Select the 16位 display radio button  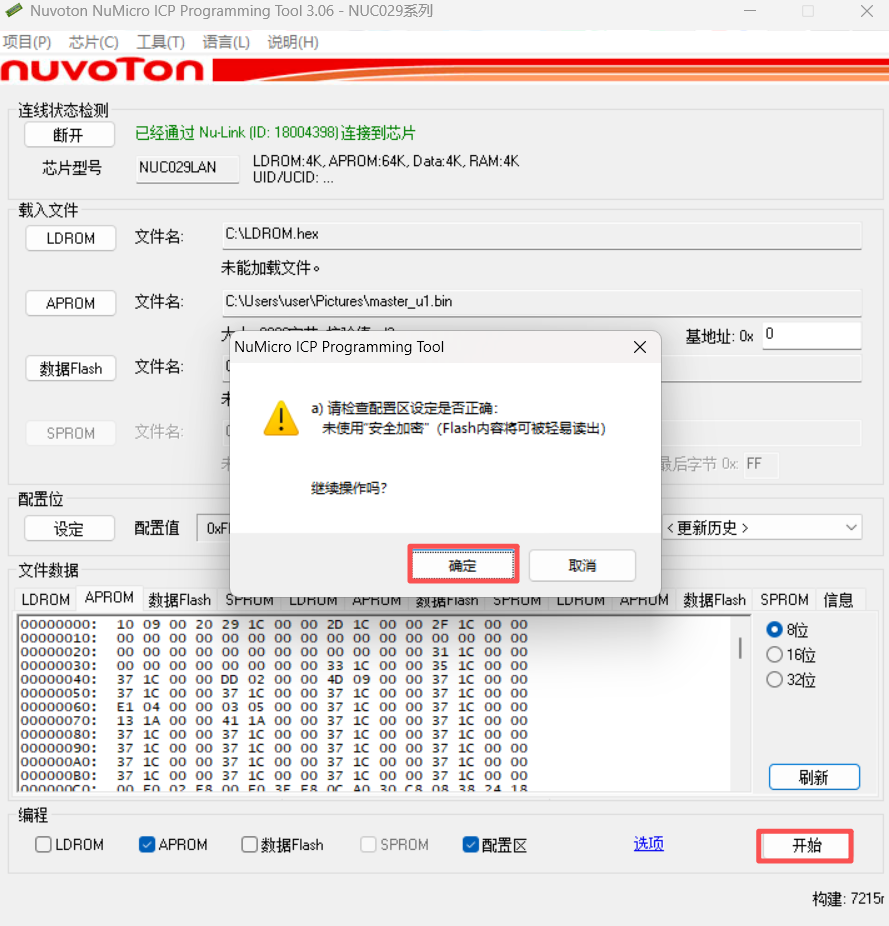[774, 655]
